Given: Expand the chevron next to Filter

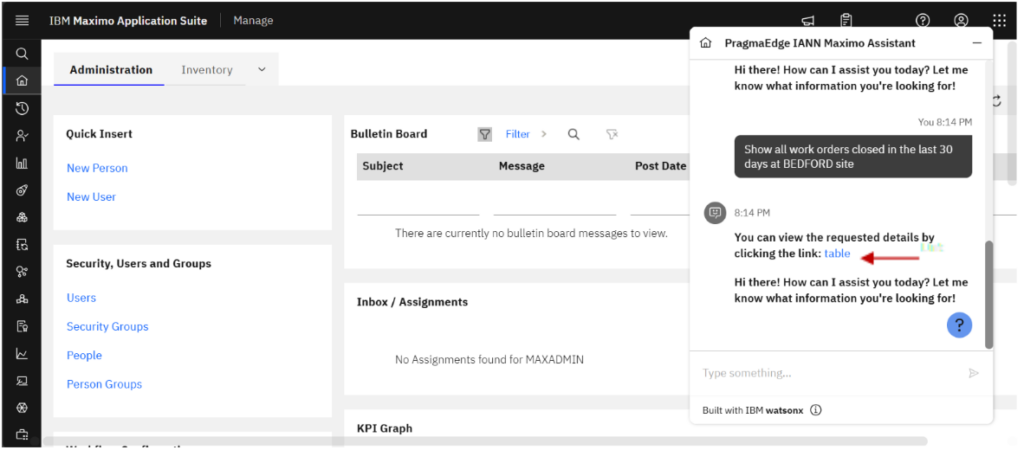Looking at the screenshot, I should (x=543, y=134).
